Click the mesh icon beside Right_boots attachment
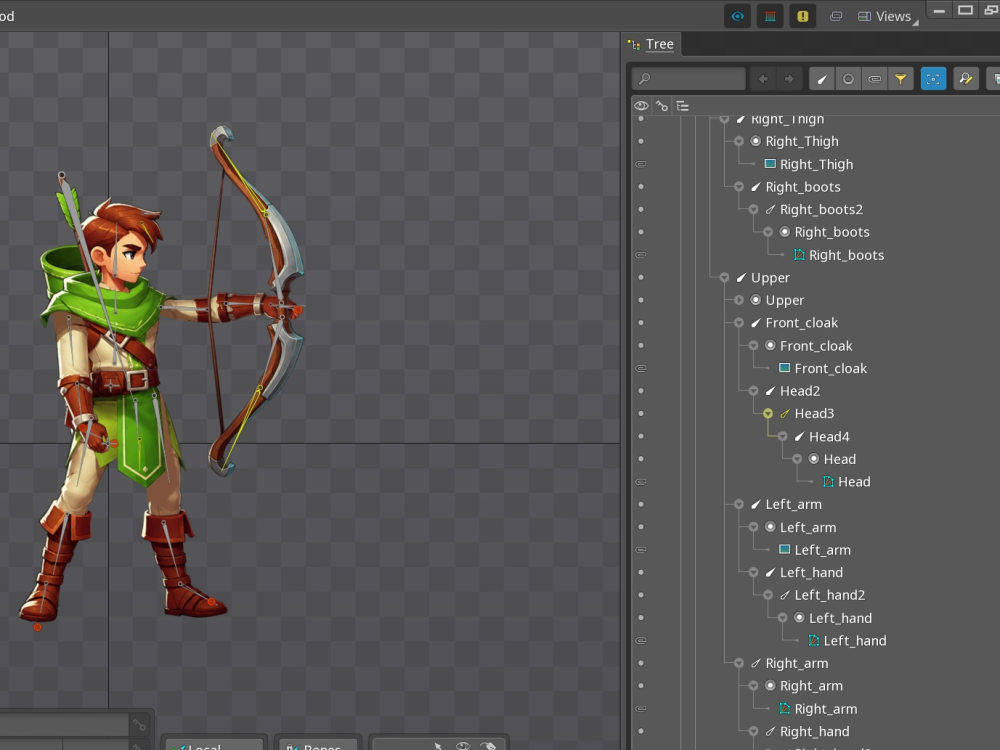 click(799, 254)
